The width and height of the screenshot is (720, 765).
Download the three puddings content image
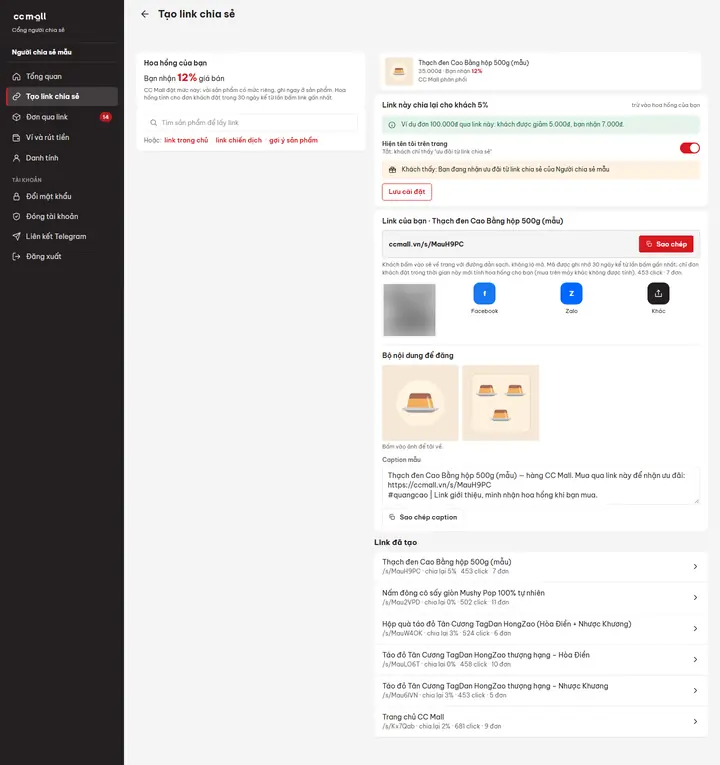tap(500, 403)
